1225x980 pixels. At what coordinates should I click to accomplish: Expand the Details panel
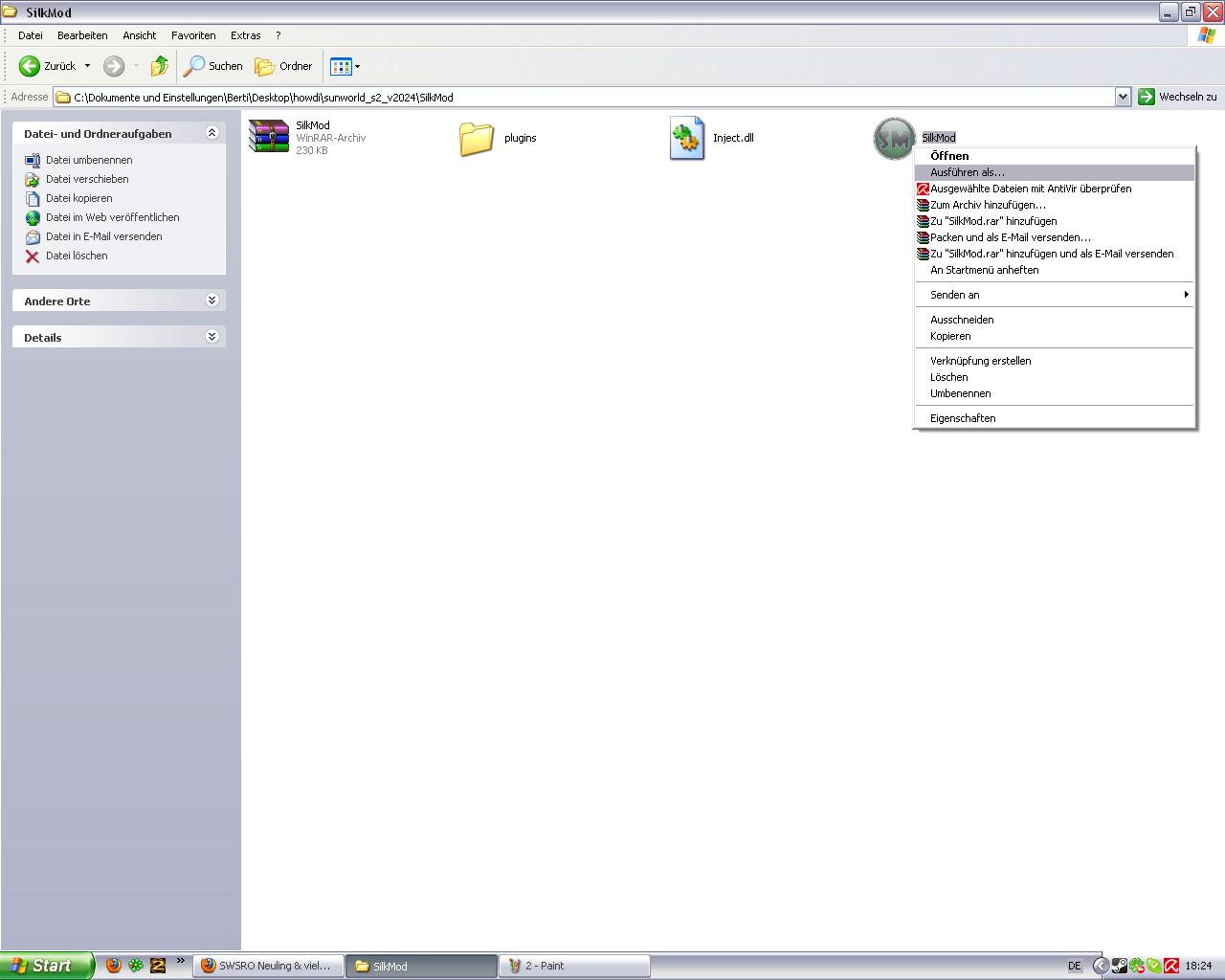click(212, 337)
